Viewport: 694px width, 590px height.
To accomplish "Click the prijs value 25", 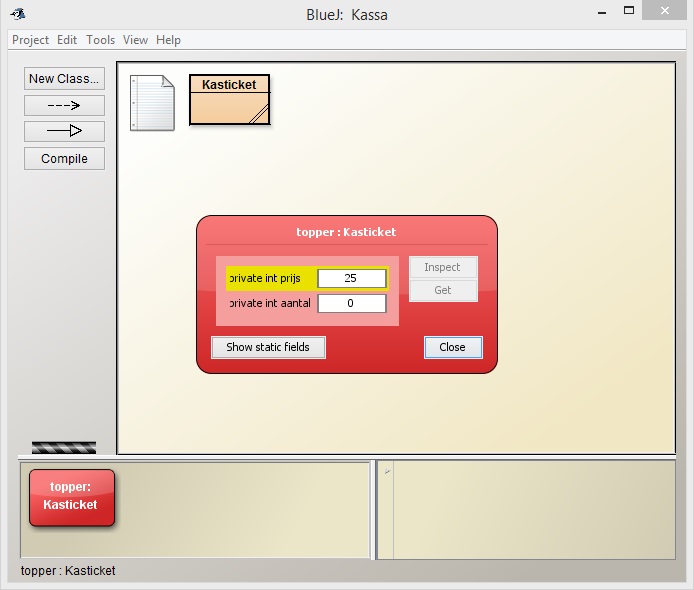I will pyautogui.click(x=351, y=278).
